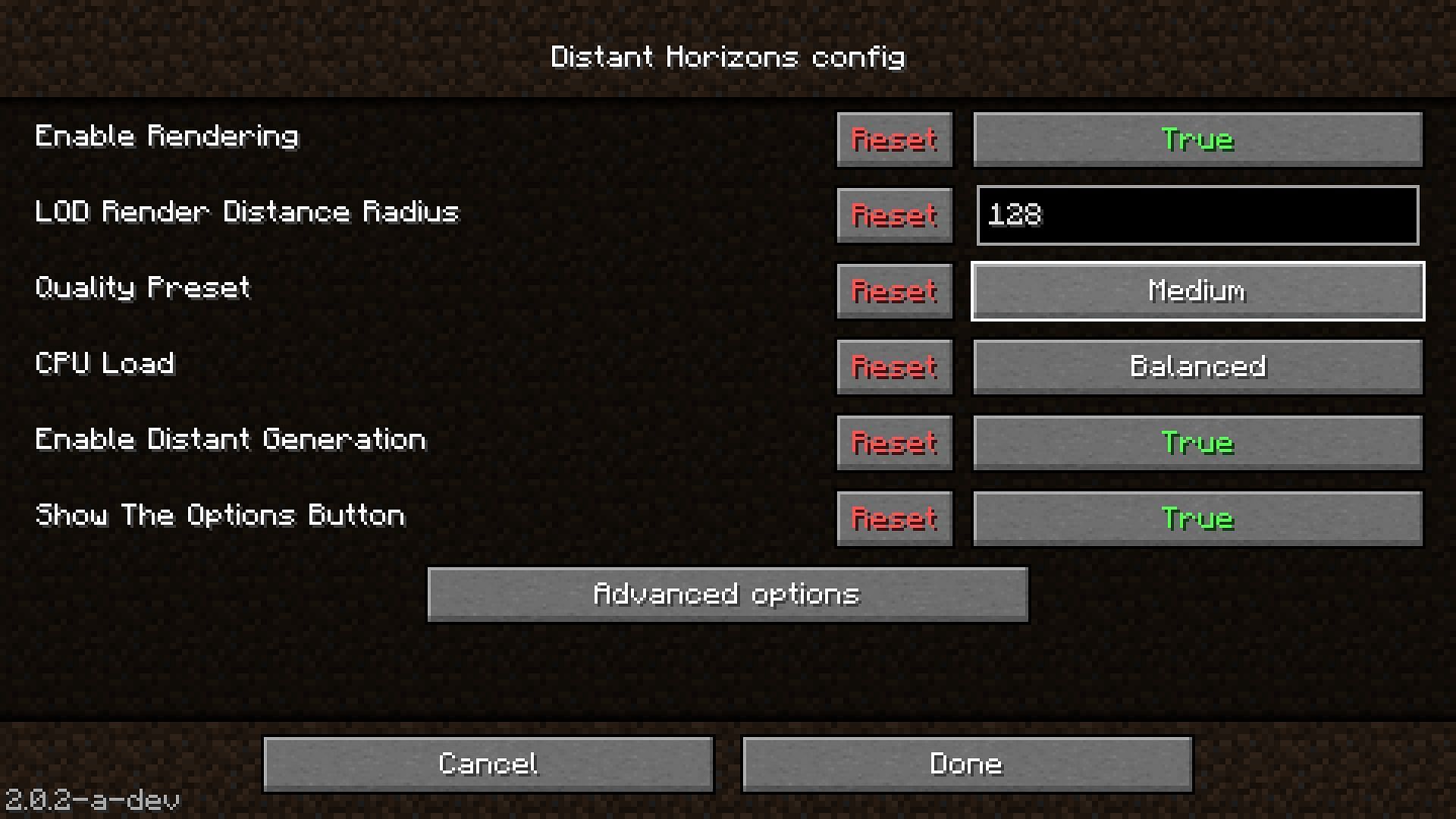Image resolution: width=1456 pixels, height=819 pixels.
Task: Click the Reset button for Enable Rendering
Action: [x=894, y=138]
